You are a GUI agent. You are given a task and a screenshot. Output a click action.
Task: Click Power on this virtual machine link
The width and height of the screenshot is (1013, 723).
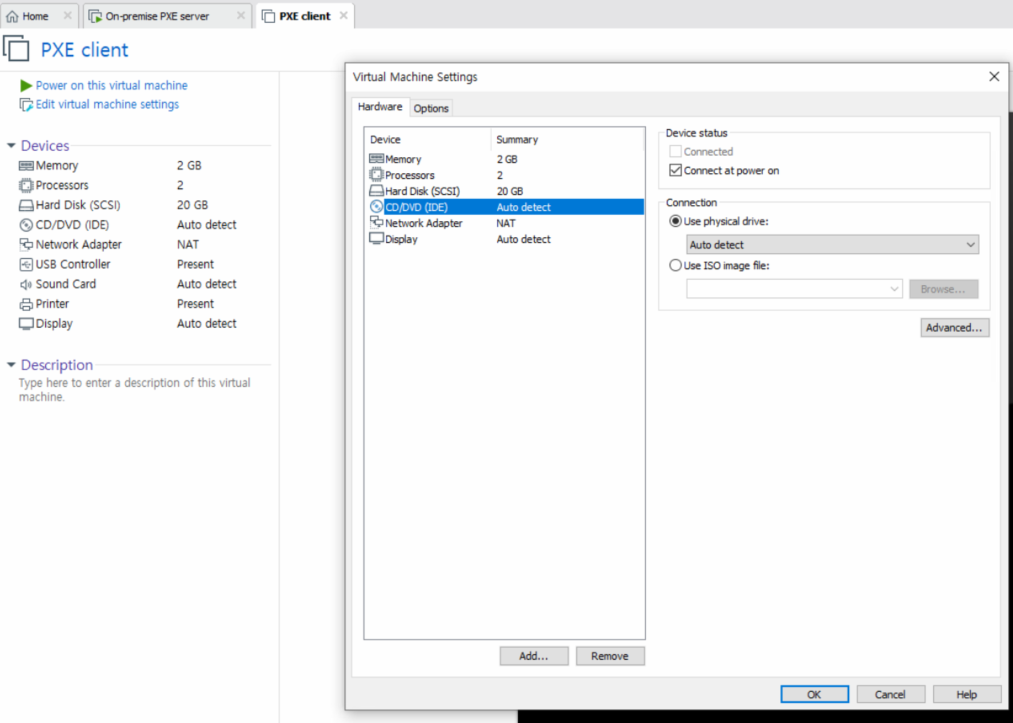[112, 85]
